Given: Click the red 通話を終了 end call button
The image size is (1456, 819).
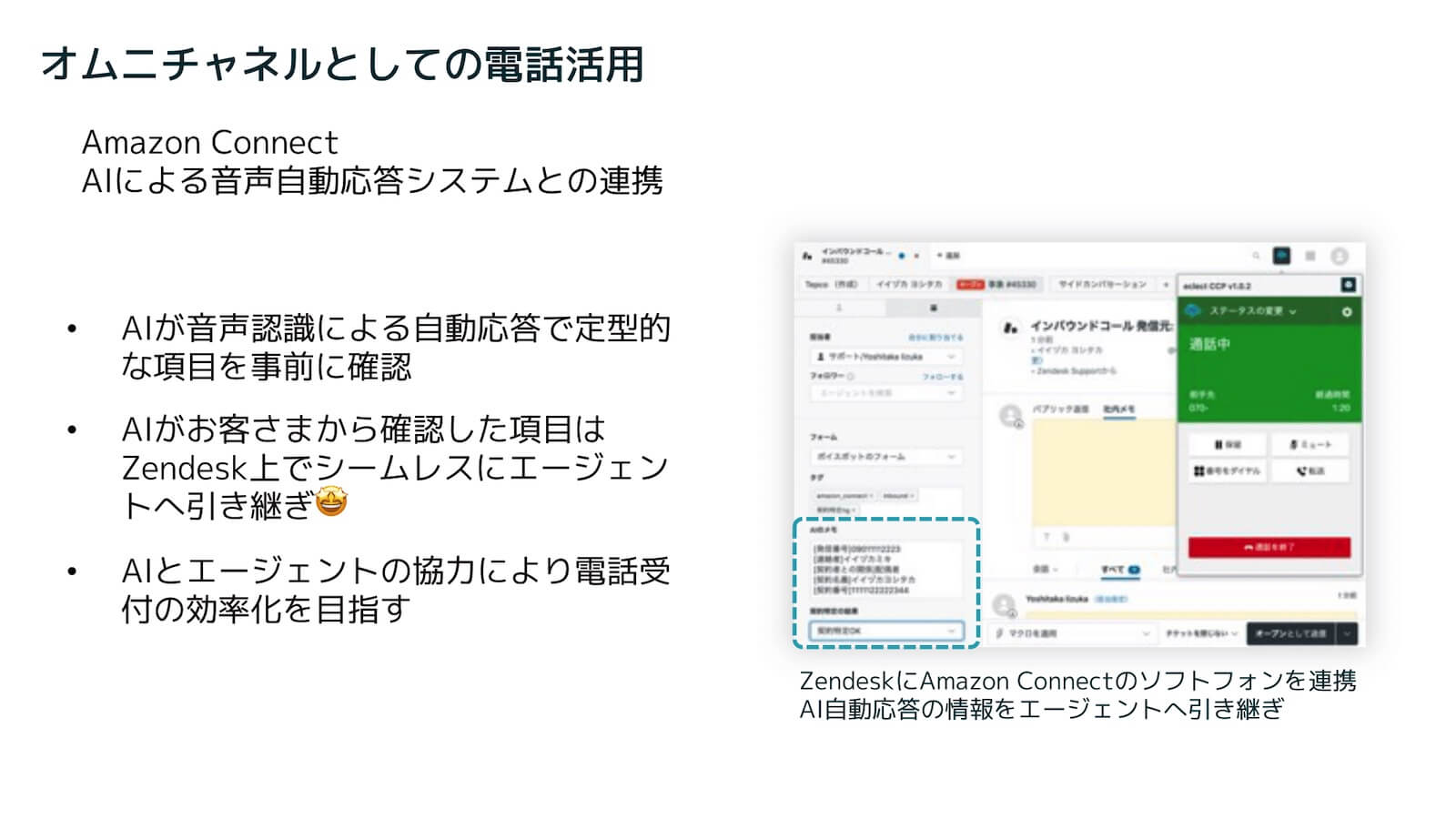Looking at the screenshot, I should [1268, 547].
